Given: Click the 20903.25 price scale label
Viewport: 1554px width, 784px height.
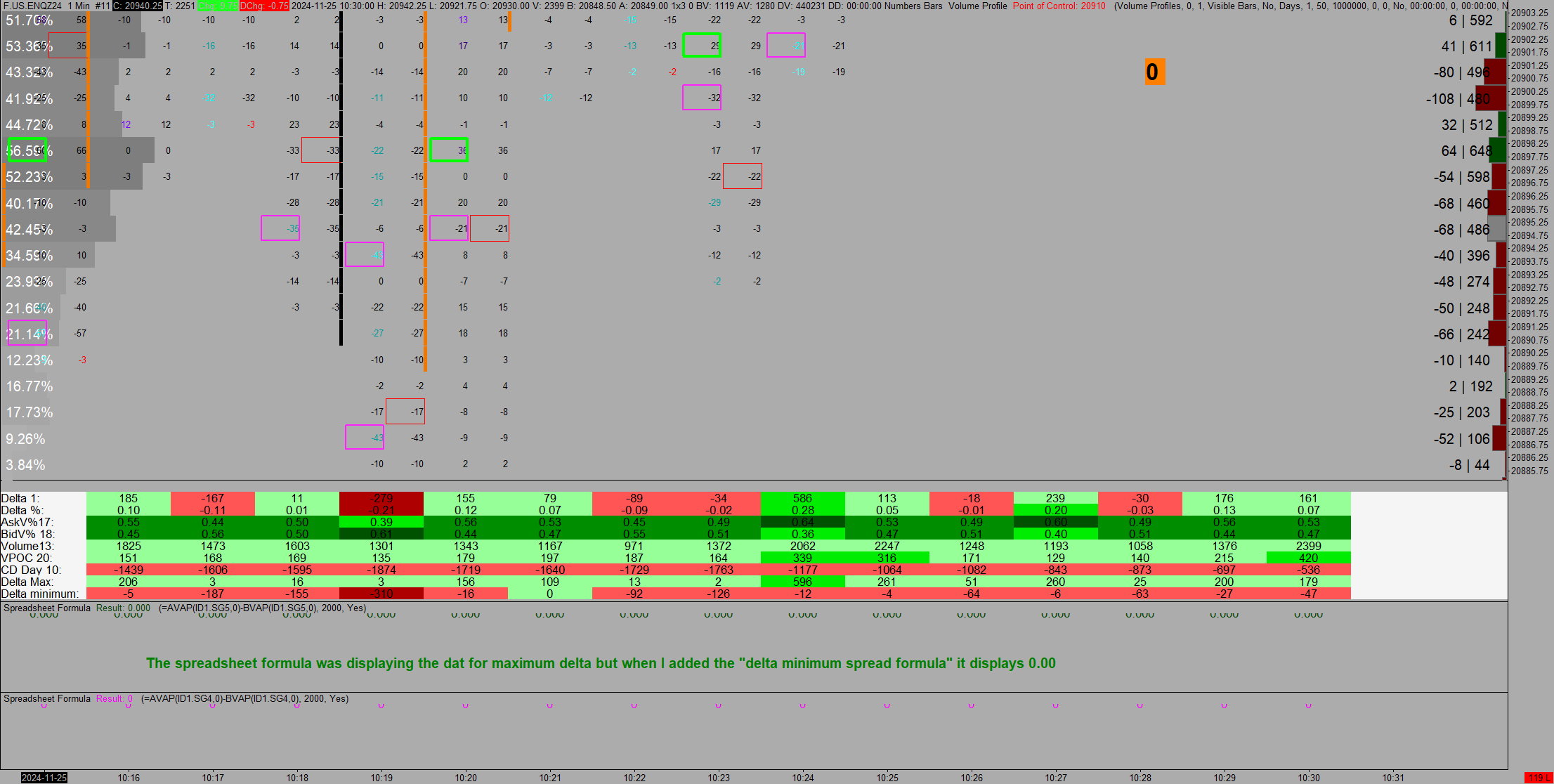Looking at the screenshot, I should pos(1529,13).
